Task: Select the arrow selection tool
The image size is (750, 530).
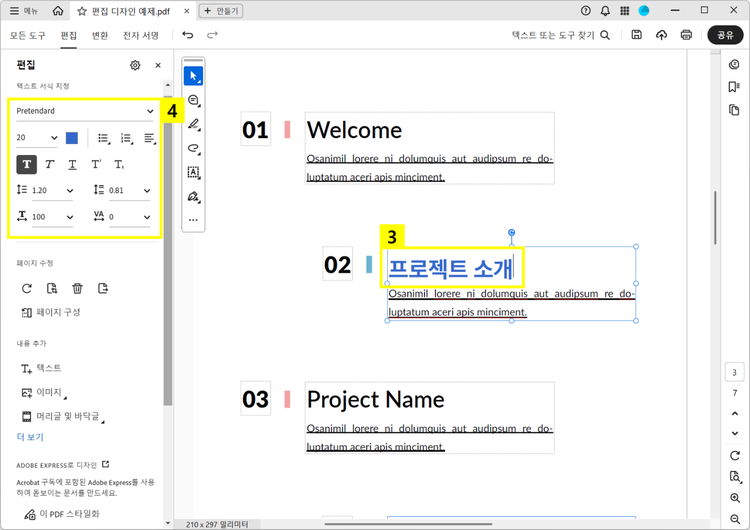Action: 193,76
